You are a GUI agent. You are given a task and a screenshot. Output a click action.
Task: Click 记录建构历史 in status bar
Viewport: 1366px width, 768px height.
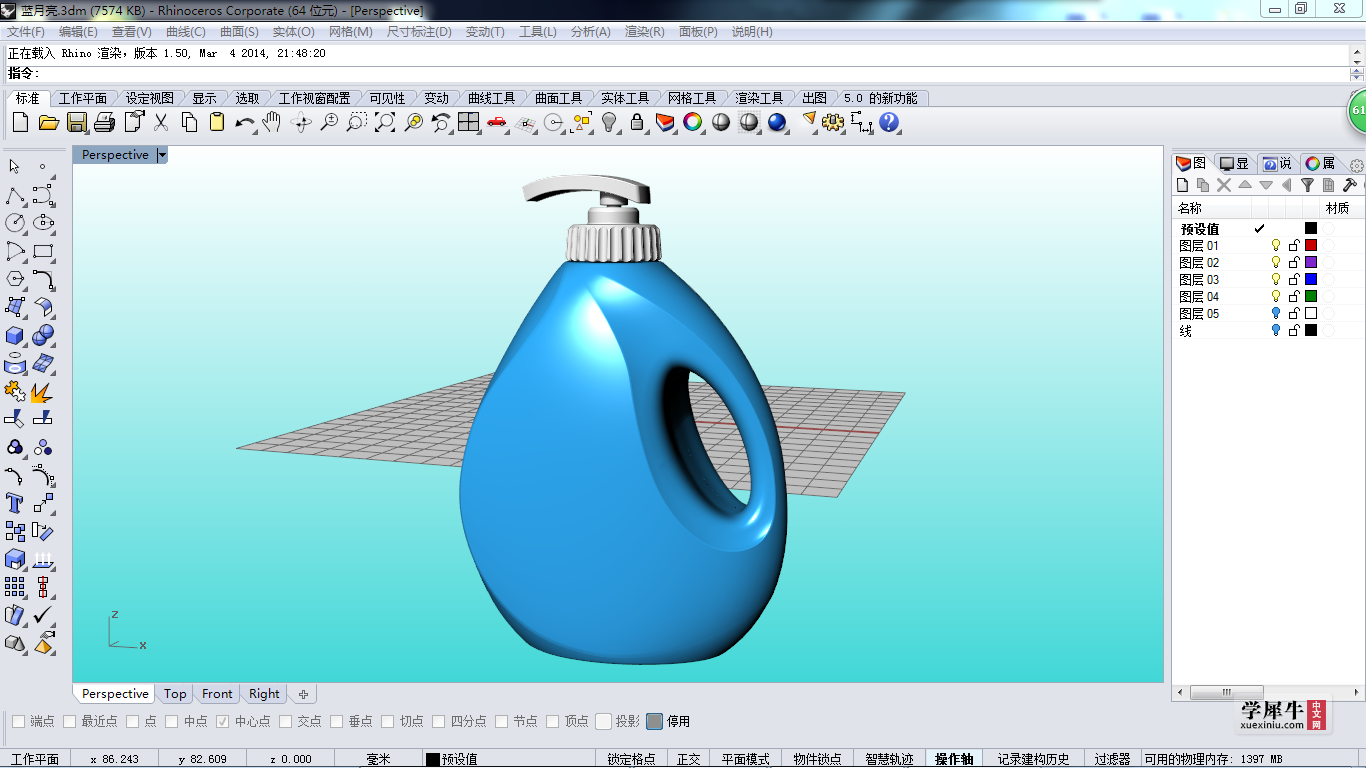(x=1033, y=759)
